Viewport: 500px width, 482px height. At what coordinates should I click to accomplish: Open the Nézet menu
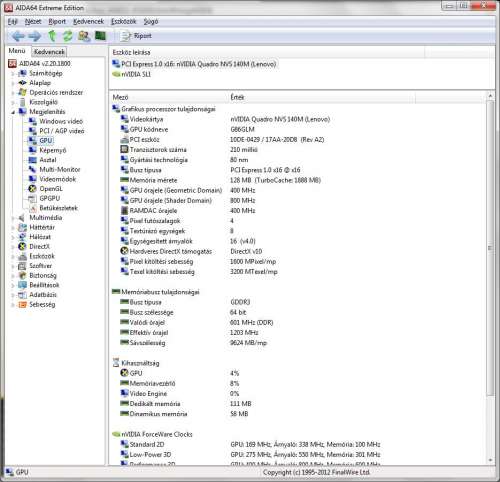(33, 22)
